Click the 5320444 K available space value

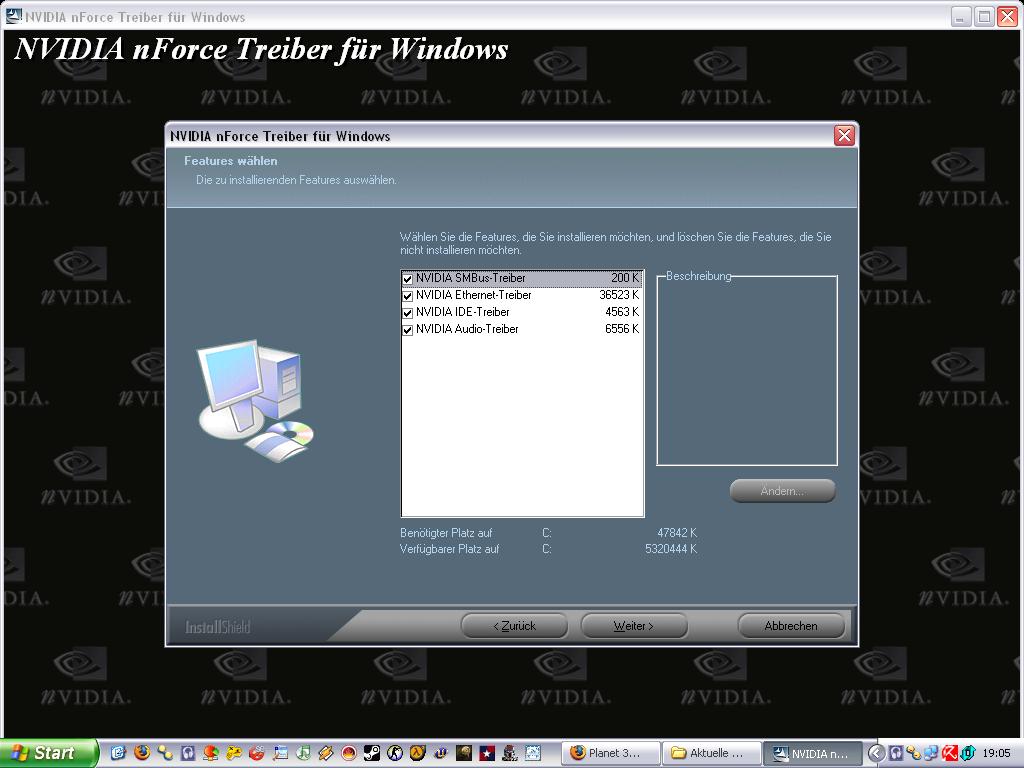[x=671, y=549]
